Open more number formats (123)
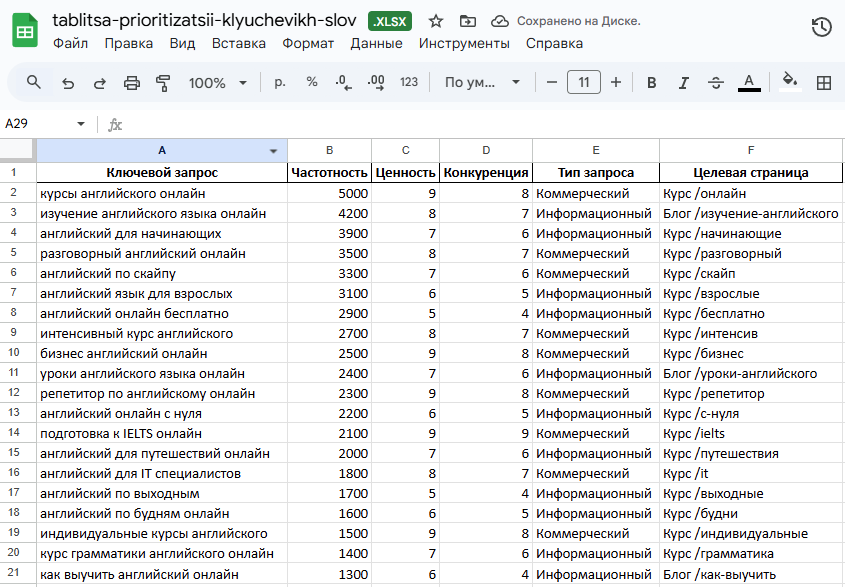 tap(408, 82)
